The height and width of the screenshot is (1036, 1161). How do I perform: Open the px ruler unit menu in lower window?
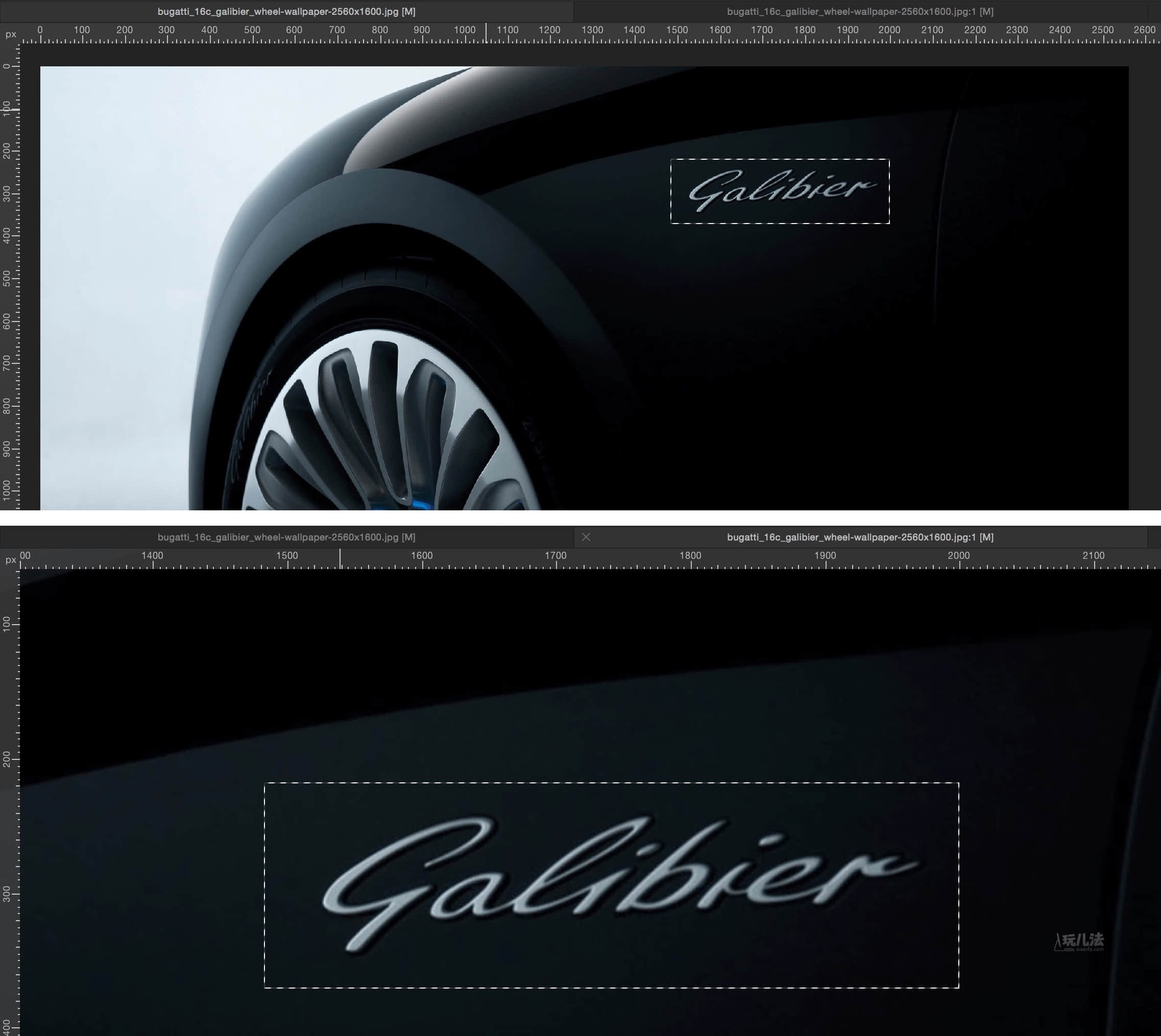tap(10, 559)
